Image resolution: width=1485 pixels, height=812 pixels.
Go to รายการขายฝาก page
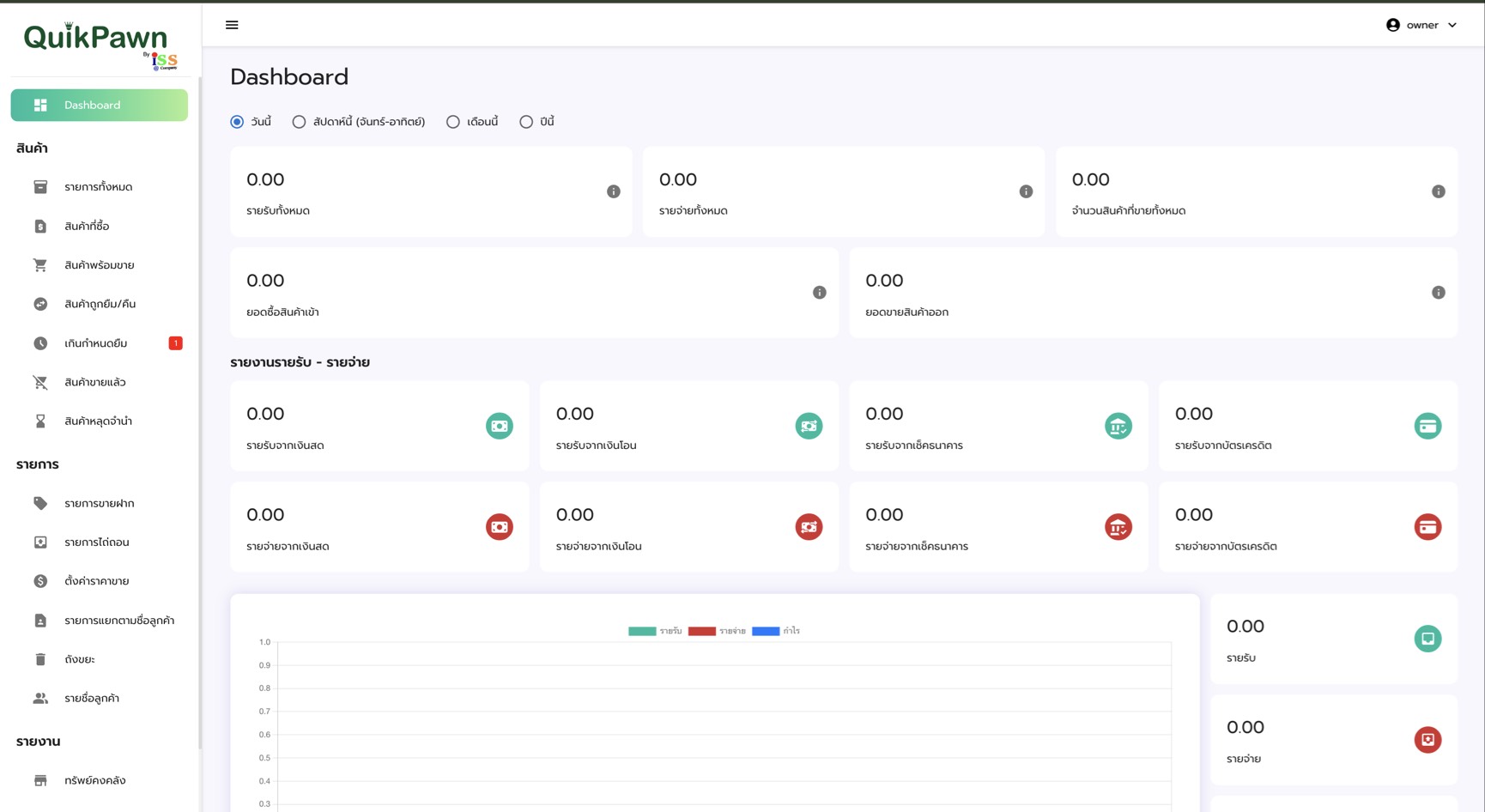click(x=100, y=503)
